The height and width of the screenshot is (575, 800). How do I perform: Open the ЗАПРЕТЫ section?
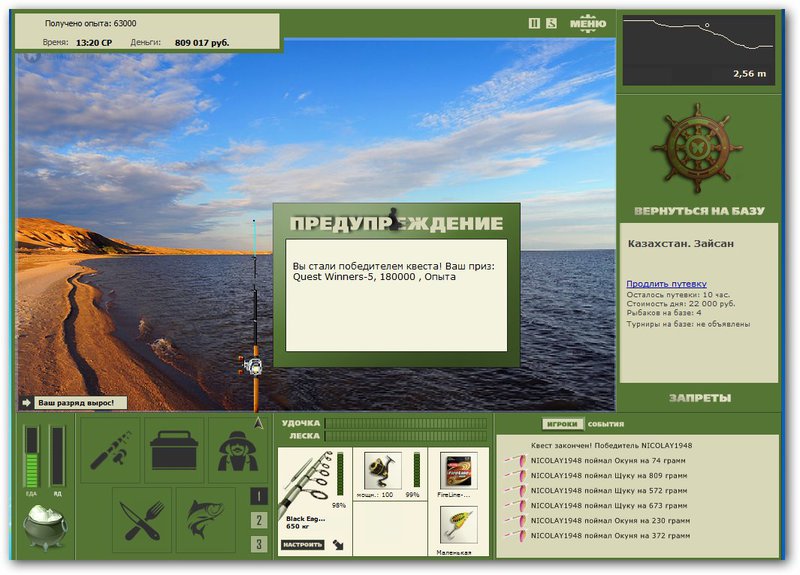click(699, 398)
